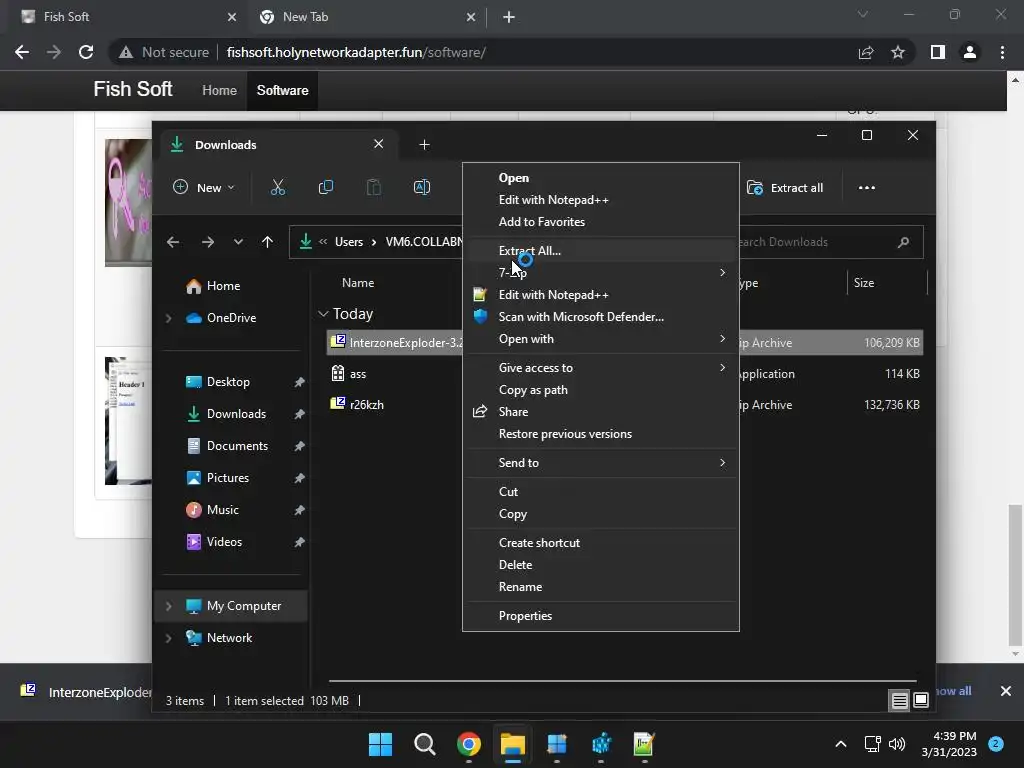Go forward in File Explorer
1024x768 pixels.
tap(208, 242)
